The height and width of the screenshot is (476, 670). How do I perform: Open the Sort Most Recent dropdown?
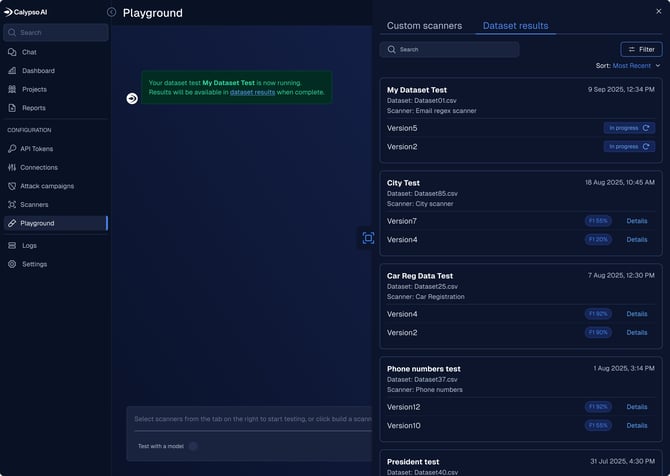(636, 66)
